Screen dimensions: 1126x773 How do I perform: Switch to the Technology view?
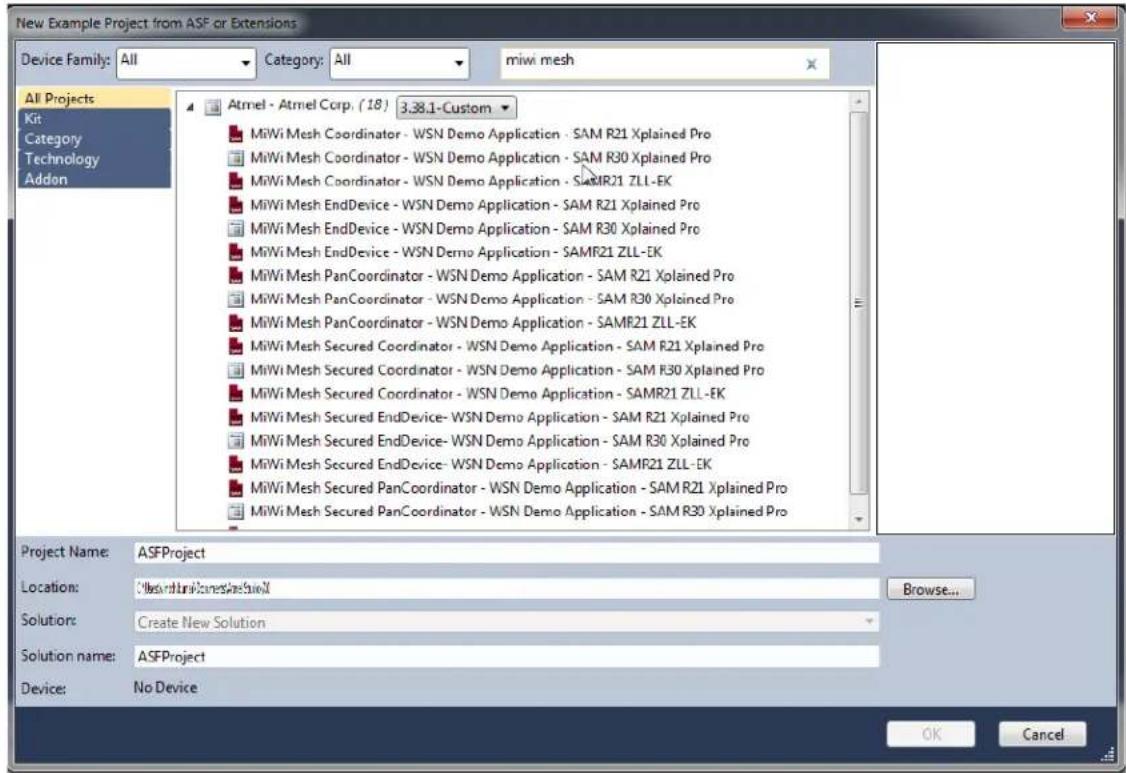pos(93,159)
